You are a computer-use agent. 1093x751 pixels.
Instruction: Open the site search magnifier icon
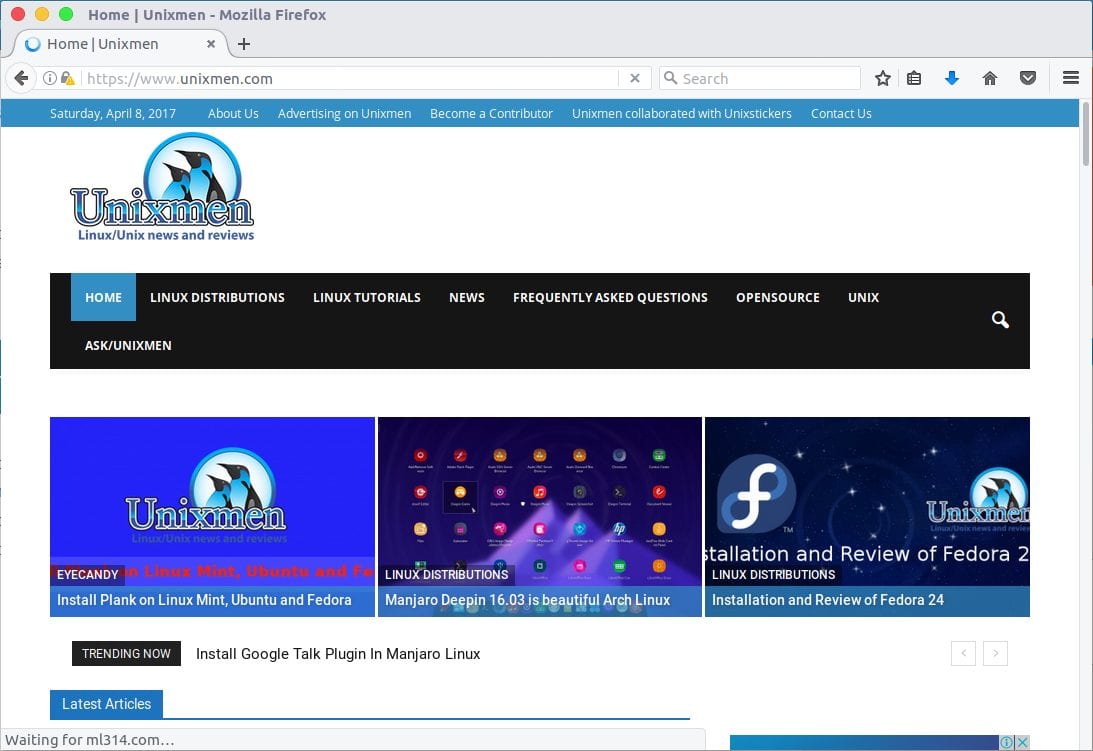(1000, 320)
